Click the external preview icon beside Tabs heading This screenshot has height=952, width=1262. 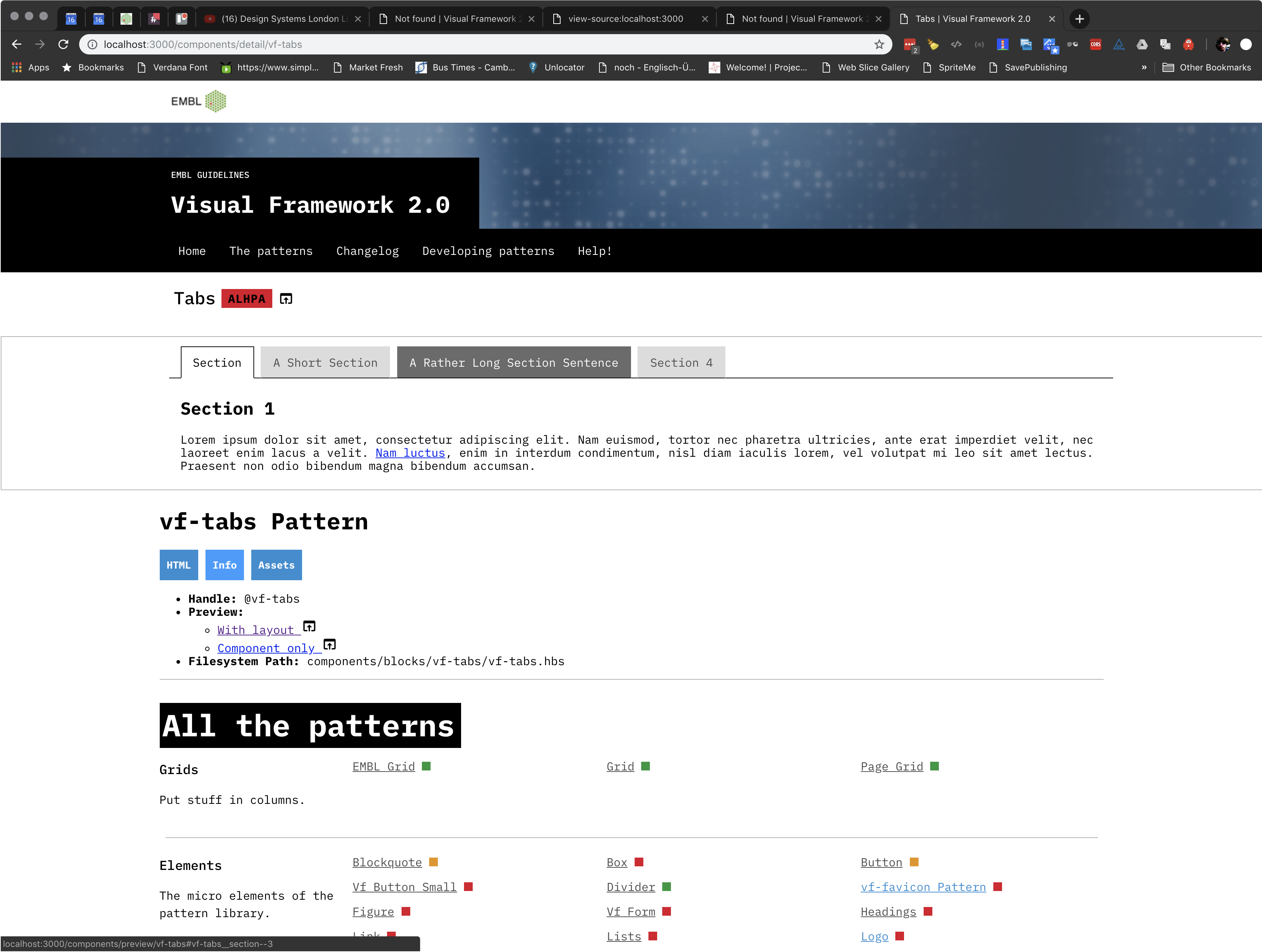286,298
